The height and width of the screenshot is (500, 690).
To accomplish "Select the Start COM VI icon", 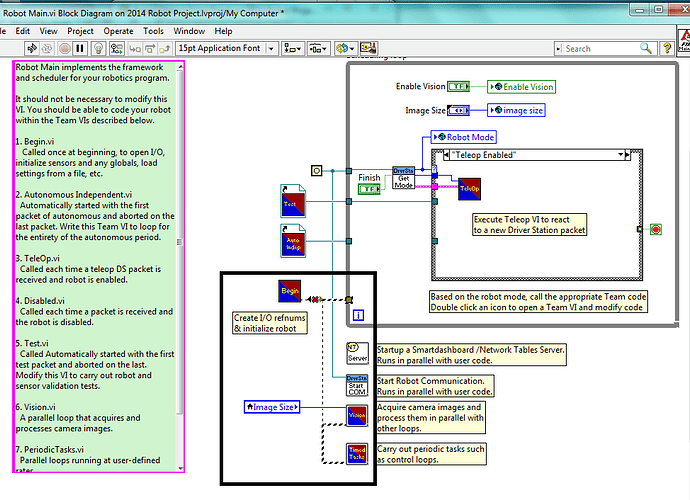I will tap(357, 386).
